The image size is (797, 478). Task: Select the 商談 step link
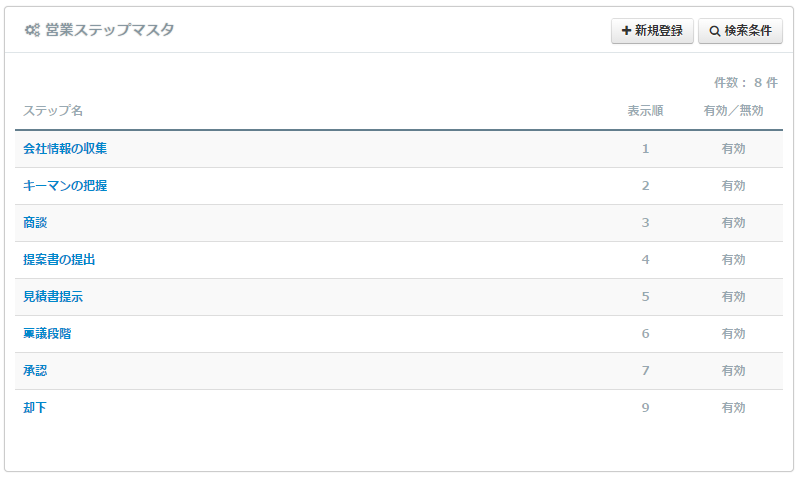(35, 223)
